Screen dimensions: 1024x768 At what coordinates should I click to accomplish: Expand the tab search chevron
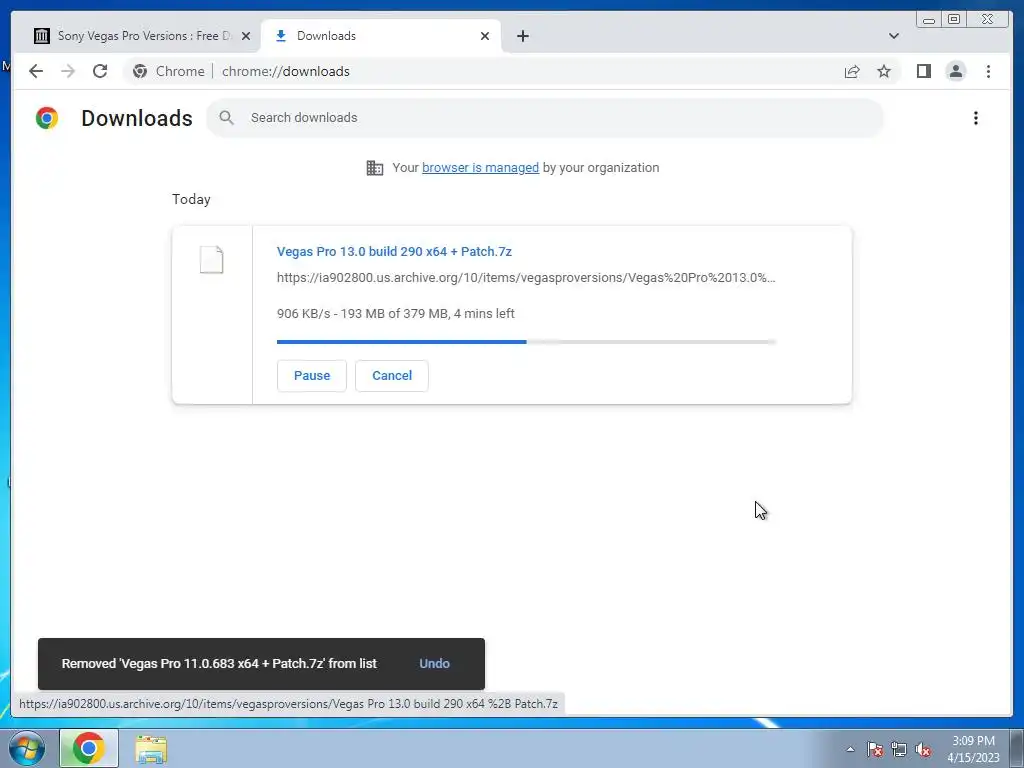893,36
